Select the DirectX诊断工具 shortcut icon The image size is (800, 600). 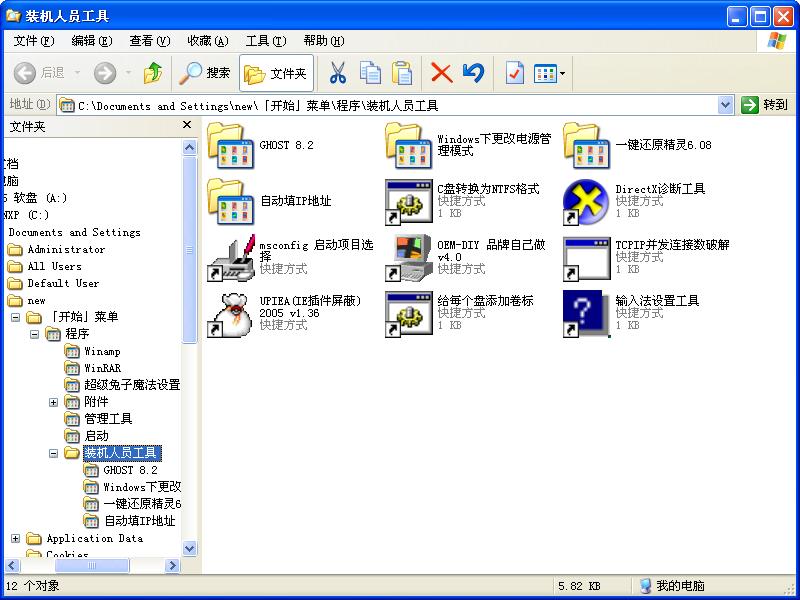586,202
